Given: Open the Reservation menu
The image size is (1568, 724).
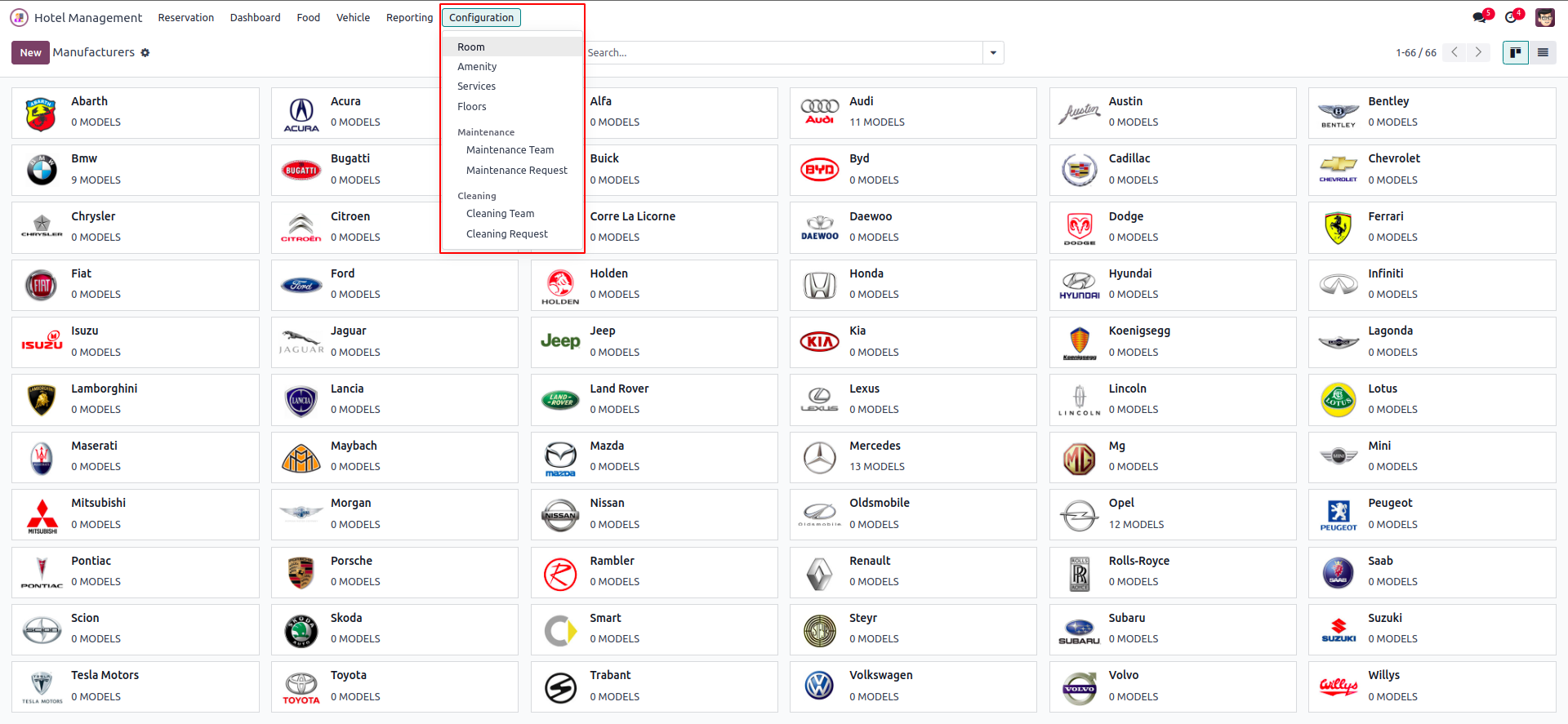Looking at the screenshot, I should [x=186, y=17].
